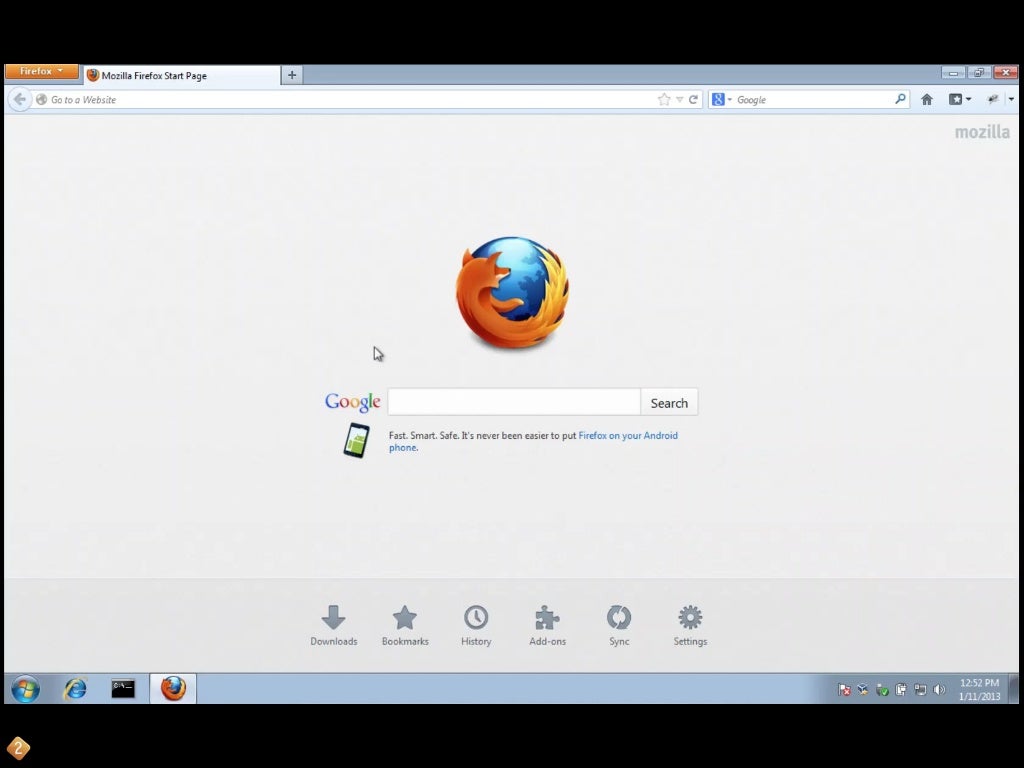Viewport: 1024px width, 768px height.
Task: Click the site identity globe icon
Action: pos(42,99)
